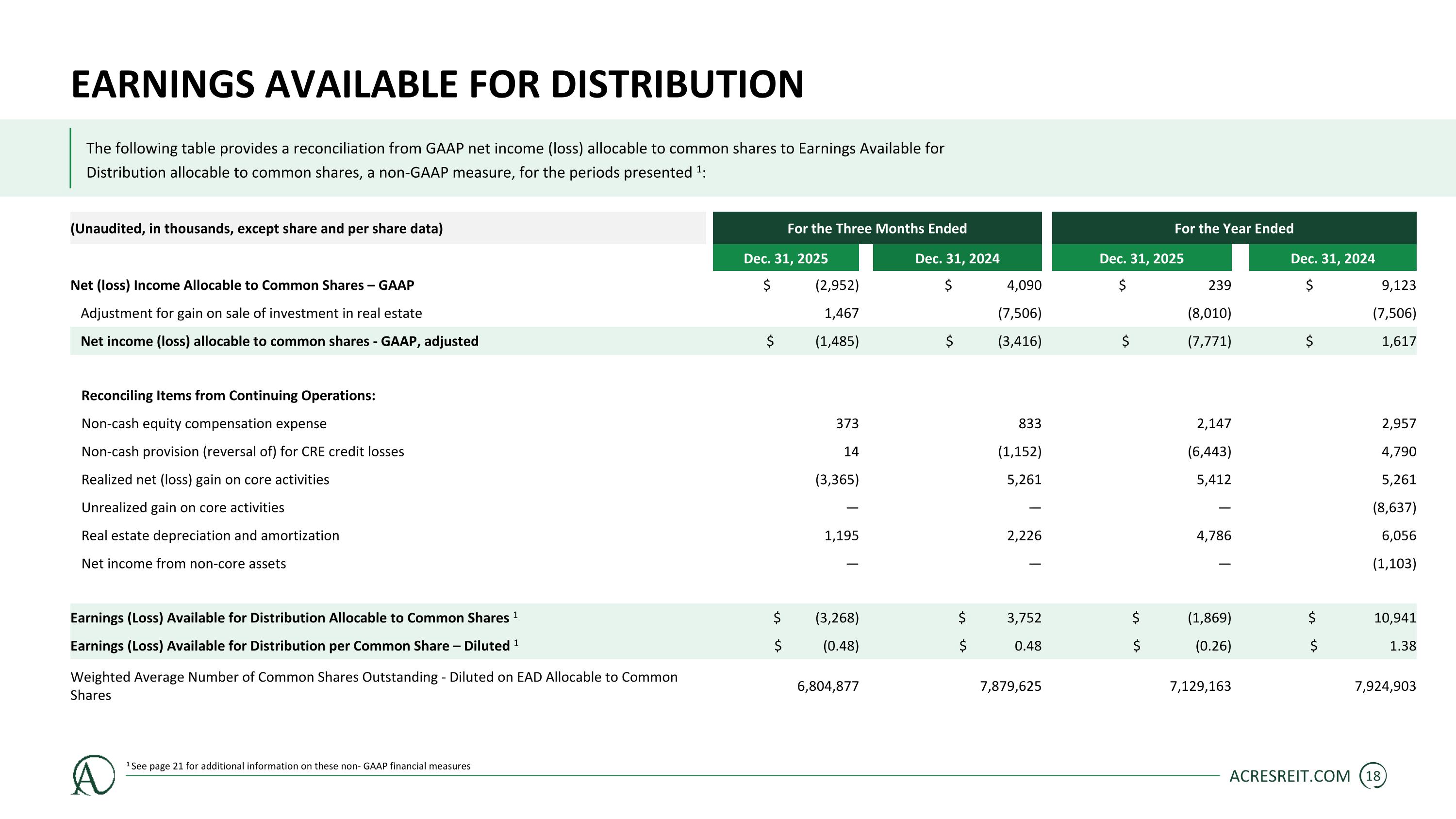Viewport: 1456px width, 819px height.
Task: Select the For the Year Ended header
Action: pos(1234,228)
